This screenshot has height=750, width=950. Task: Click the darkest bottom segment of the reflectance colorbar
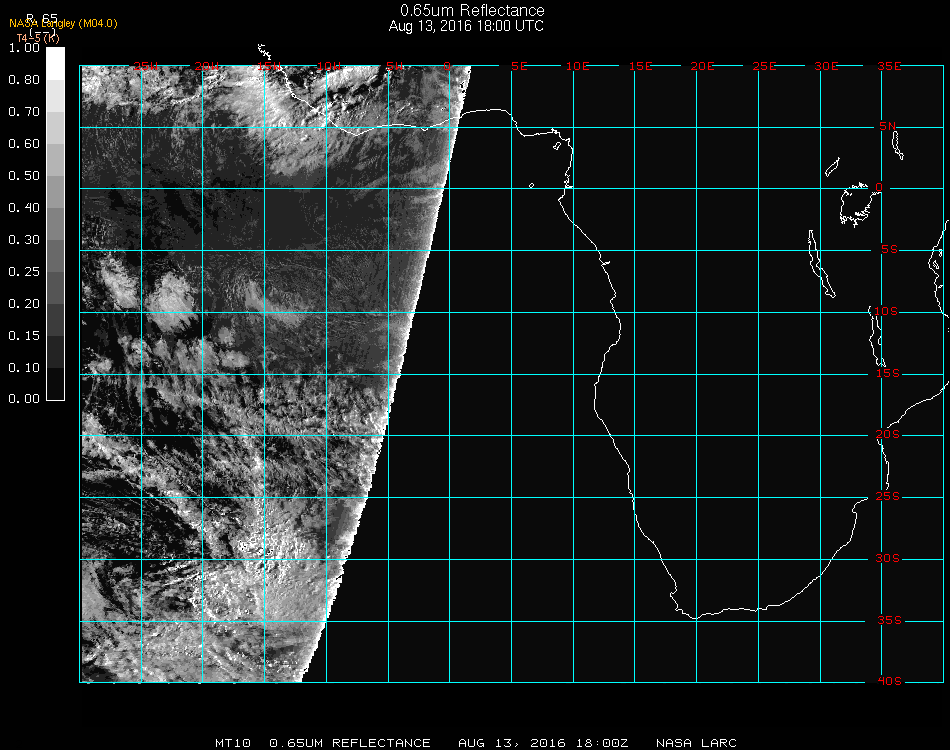click(55, 383)
